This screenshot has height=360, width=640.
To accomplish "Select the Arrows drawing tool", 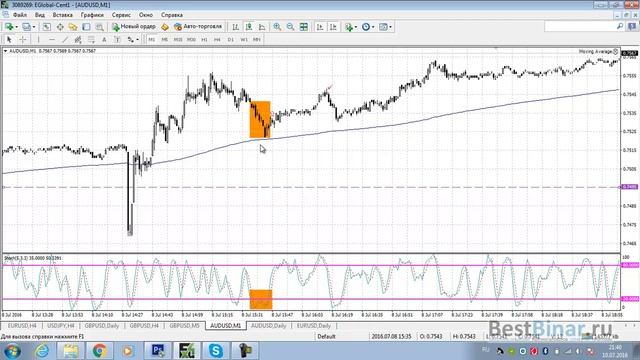I will 130,40.
